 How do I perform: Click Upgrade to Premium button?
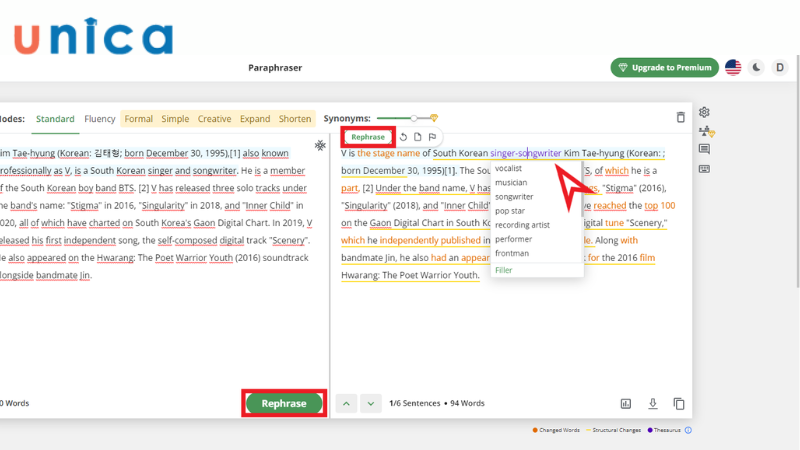pos(664,67)
